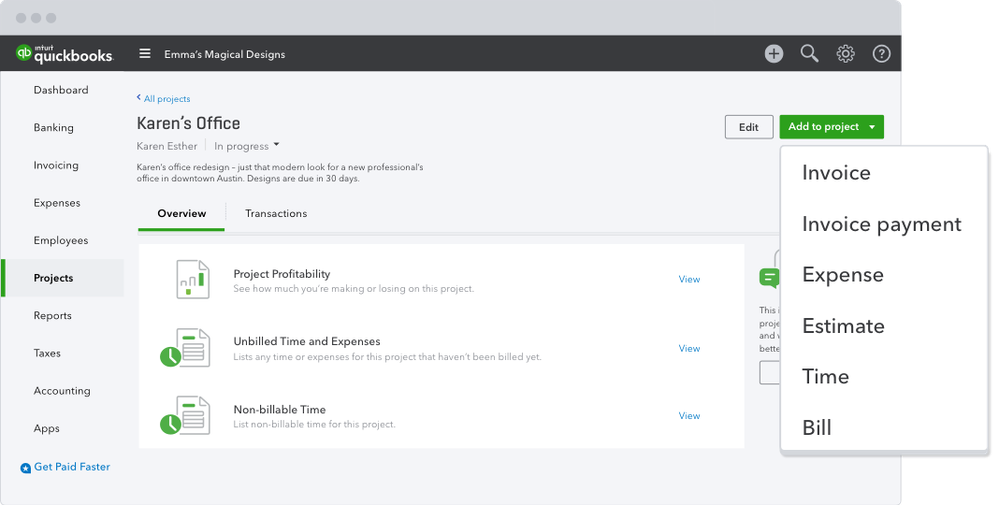The height and width of the screenshot is (505, 999).
Task: Open the Settings gear icon
Action: [x=846, y=54]
